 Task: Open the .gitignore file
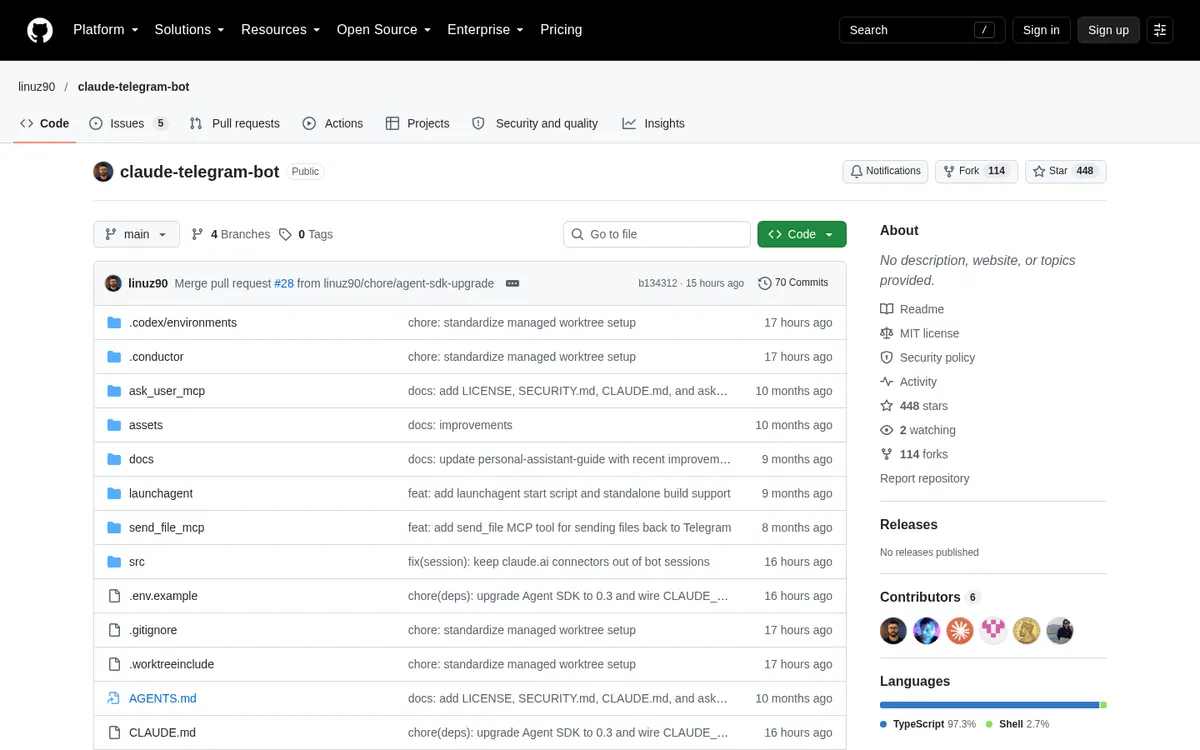155,630
